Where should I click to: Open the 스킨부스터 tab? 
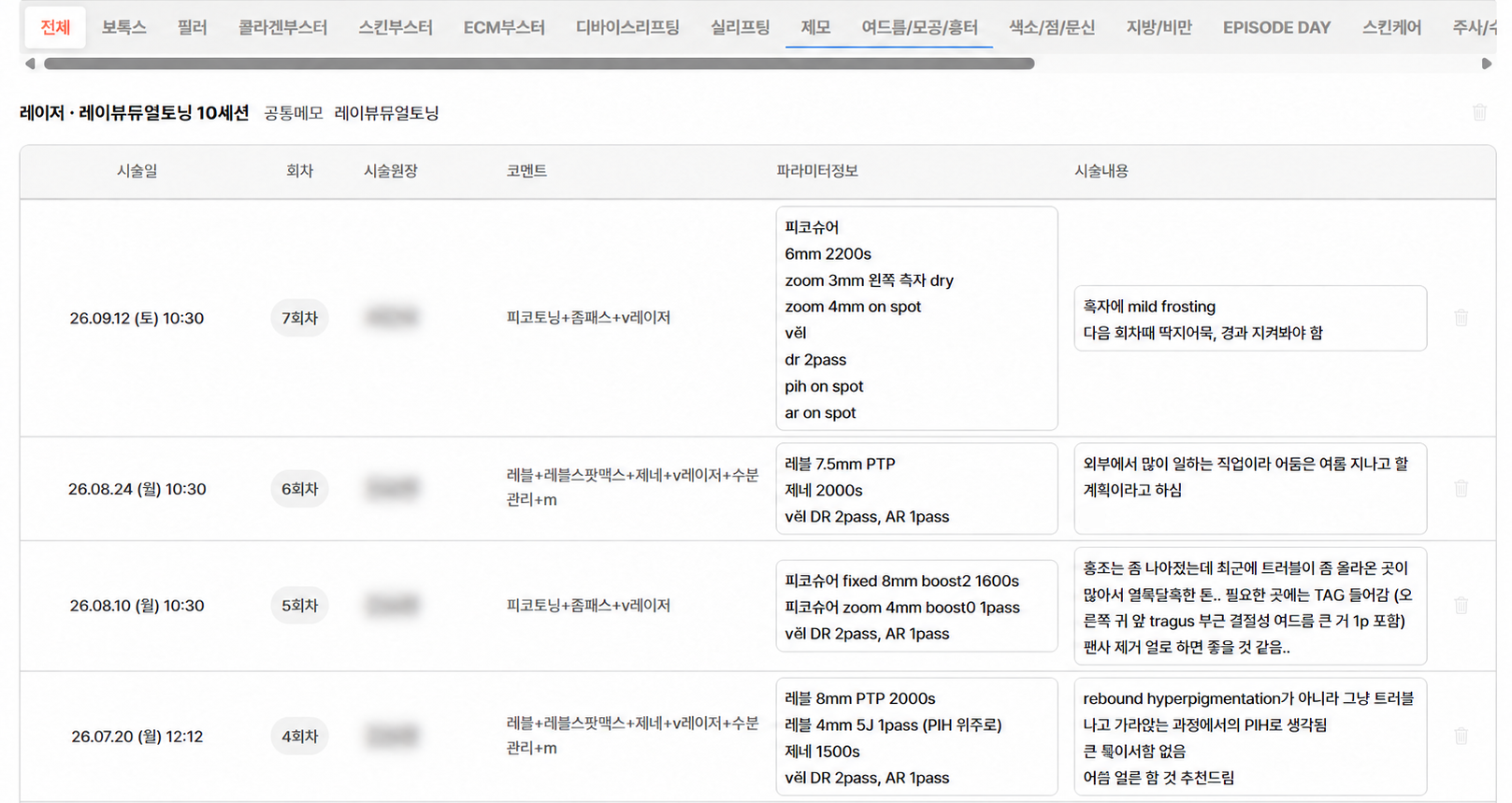(396, 27)
